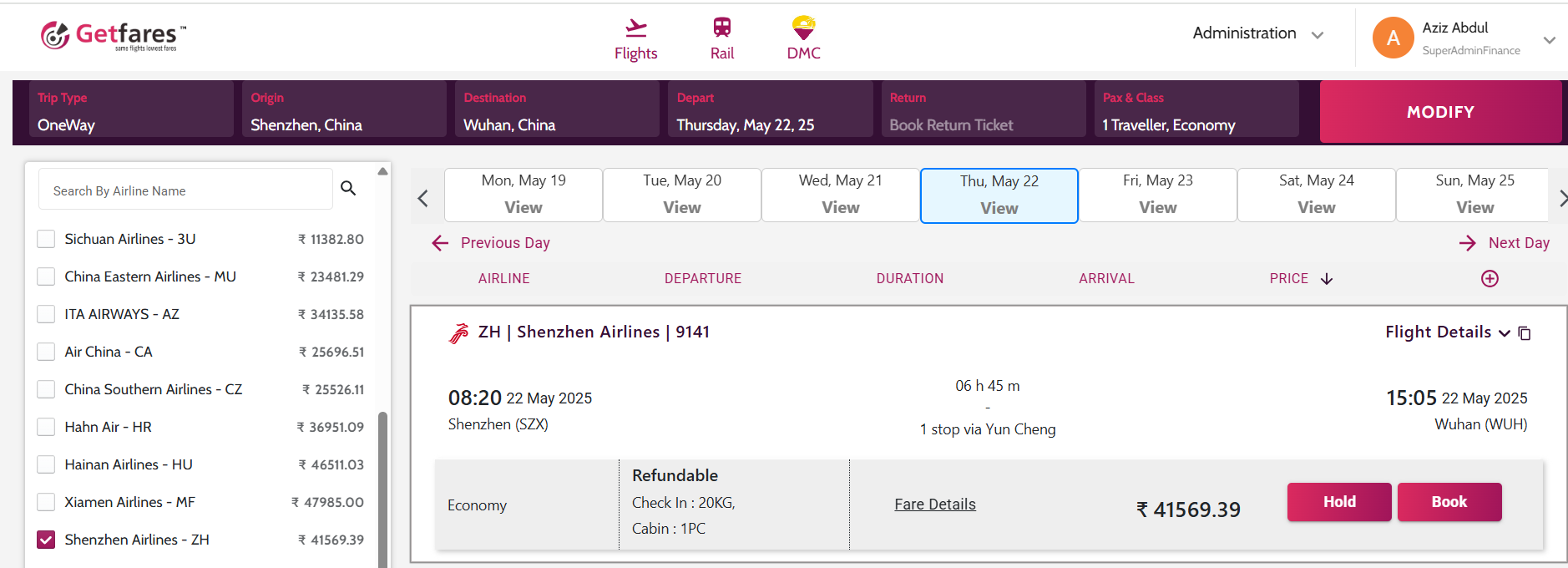Enable the Air China - CA checkbox
This screenshot has height=568, width=1568.
46,352
